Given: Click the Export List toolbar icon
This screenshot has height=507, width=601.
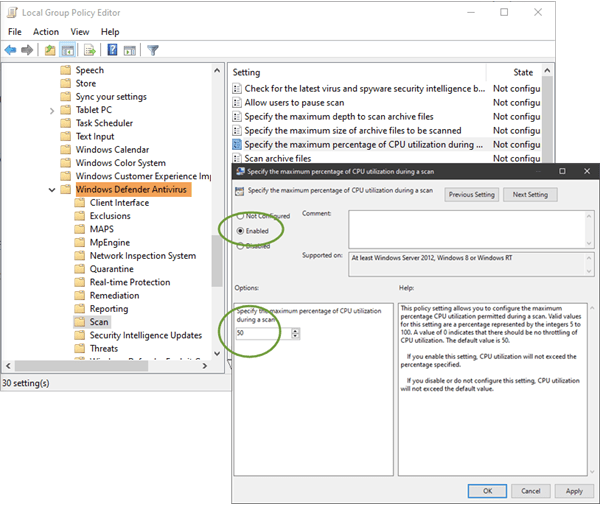Looking at the screenshot, I should tap(90, 50).
